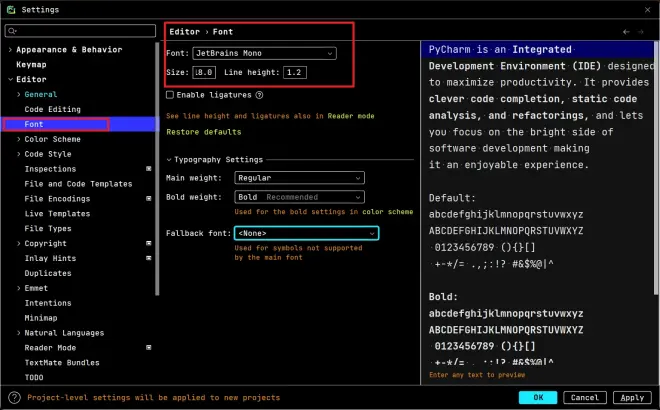Expand the Color Scheme node arrow
Image resolution: width=660 pixels, height=410 pixels.
(19, 139)
